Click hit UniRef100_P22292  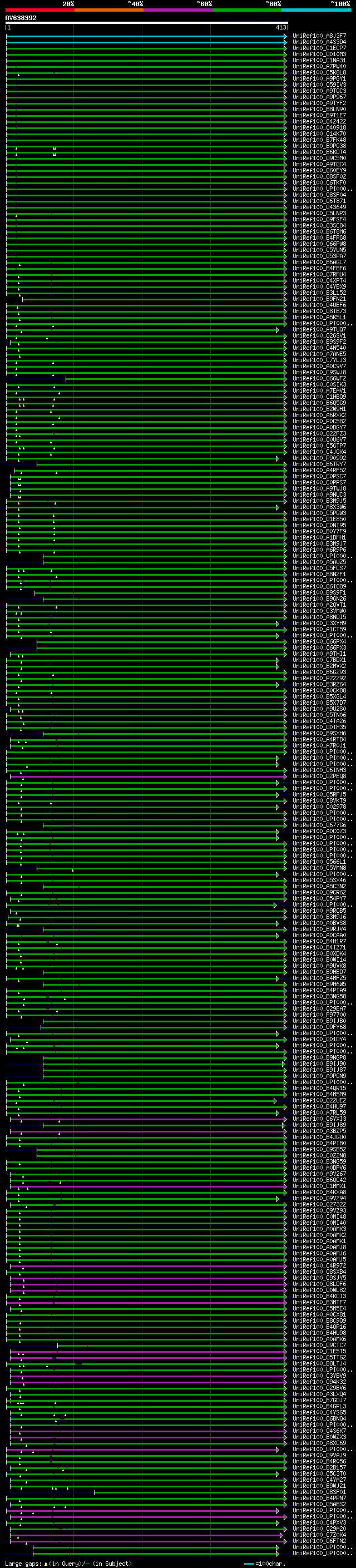pyautogui.click(x=319, y=678)
